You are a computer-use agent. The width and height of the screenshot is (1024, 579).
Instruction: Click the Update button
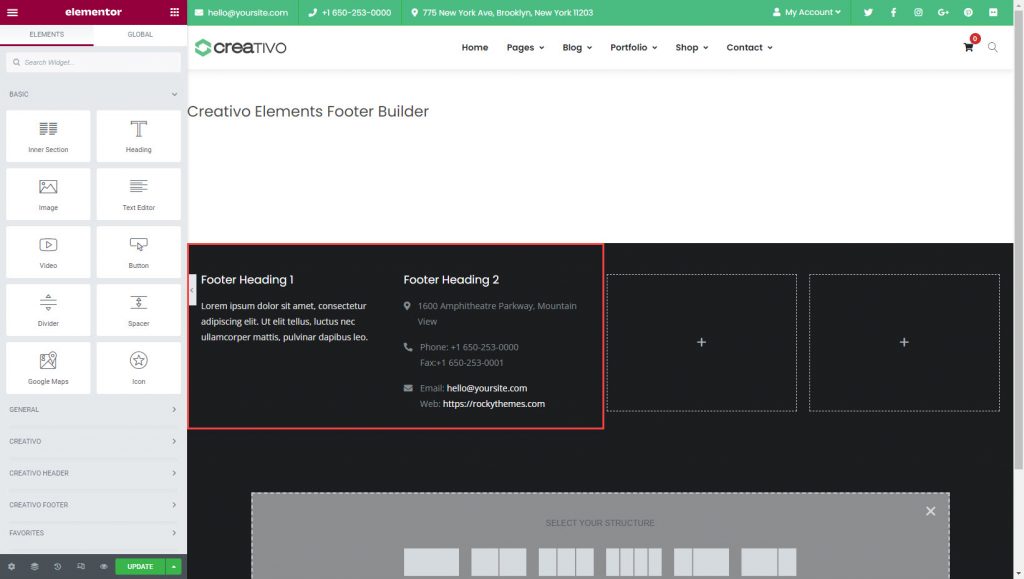(140, 567)
